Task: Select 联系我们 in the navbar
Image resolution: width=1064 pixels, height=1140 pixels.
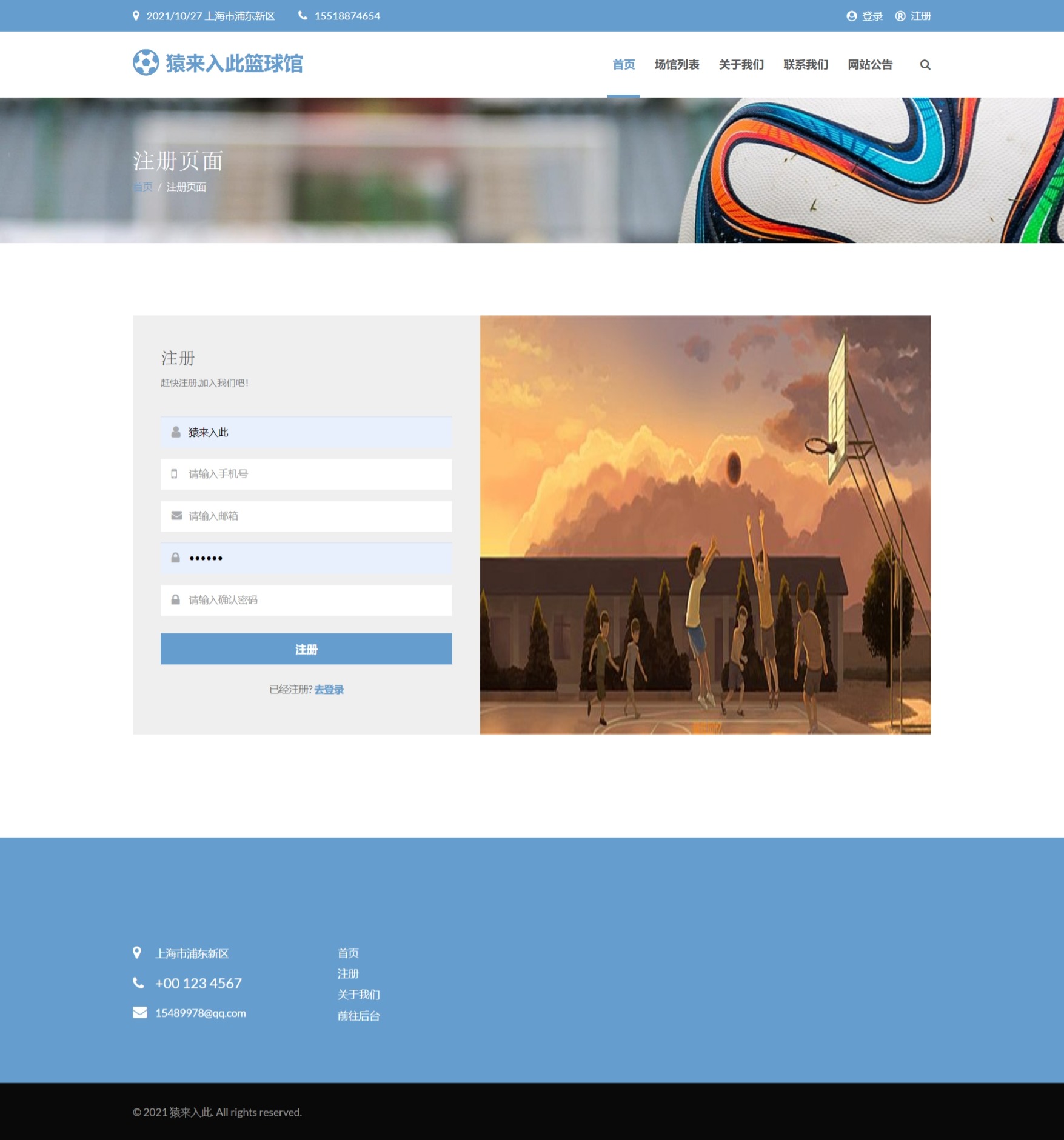Action: coord(805,65)
